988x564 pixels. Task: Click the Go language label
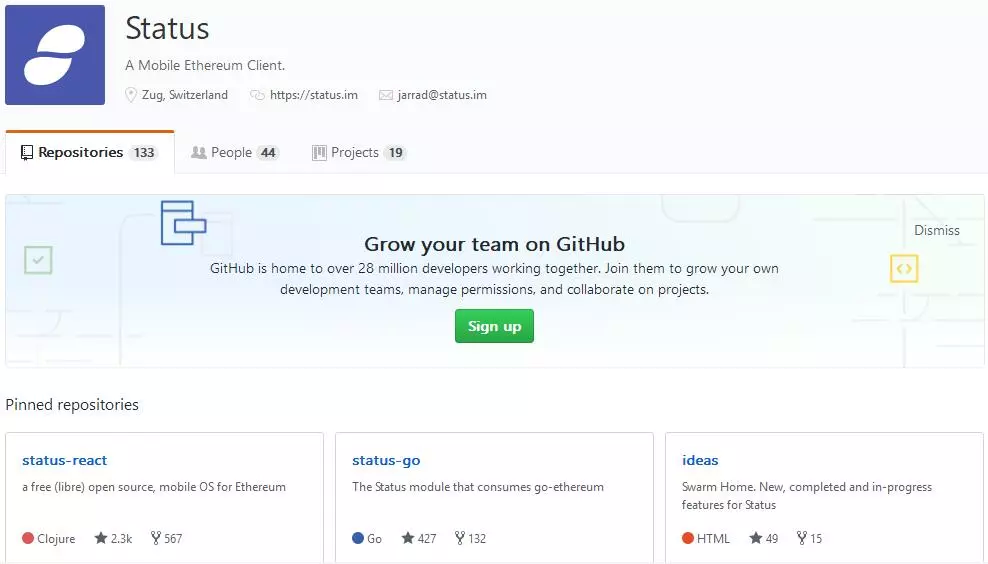(x=374, y=539)
